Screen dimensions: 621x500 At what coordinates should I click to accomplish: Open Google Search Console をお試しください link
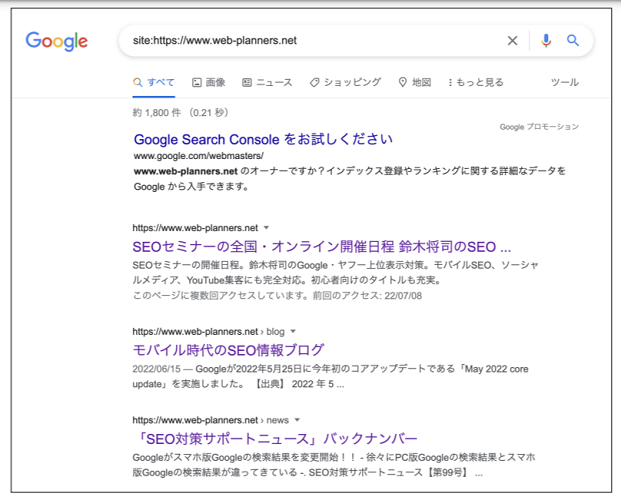[263, 139]
